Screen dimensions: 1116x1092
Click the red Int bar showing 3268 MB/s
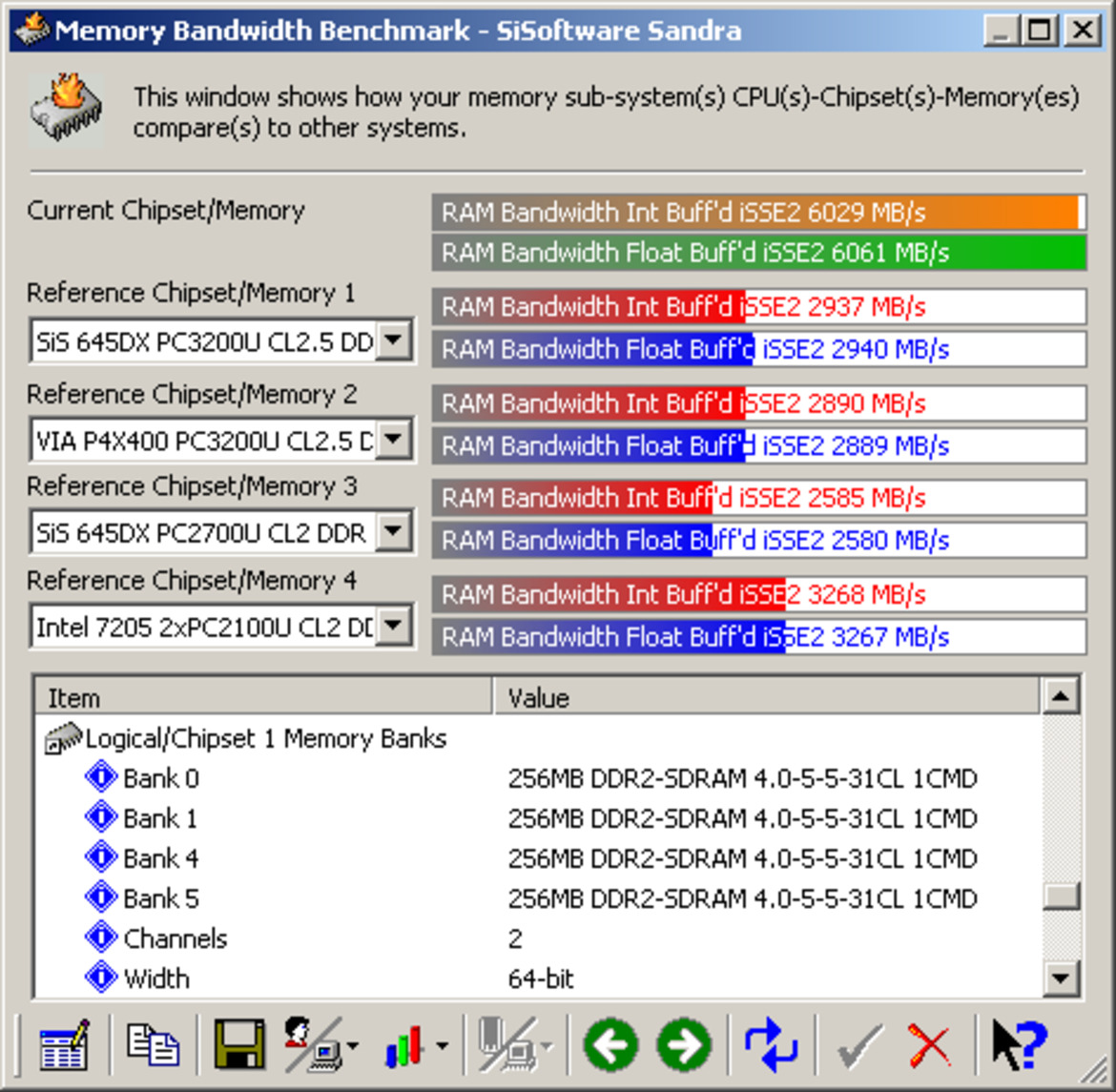click(758, 594)
